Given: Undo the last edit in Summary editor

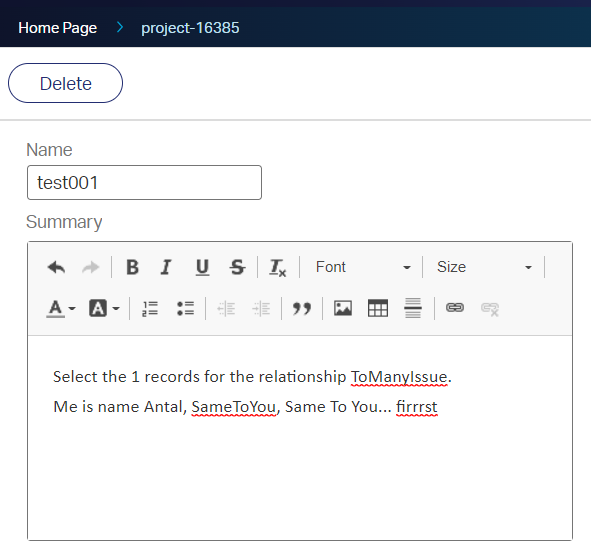Looking at the screenshot, I should pos(57,267).
